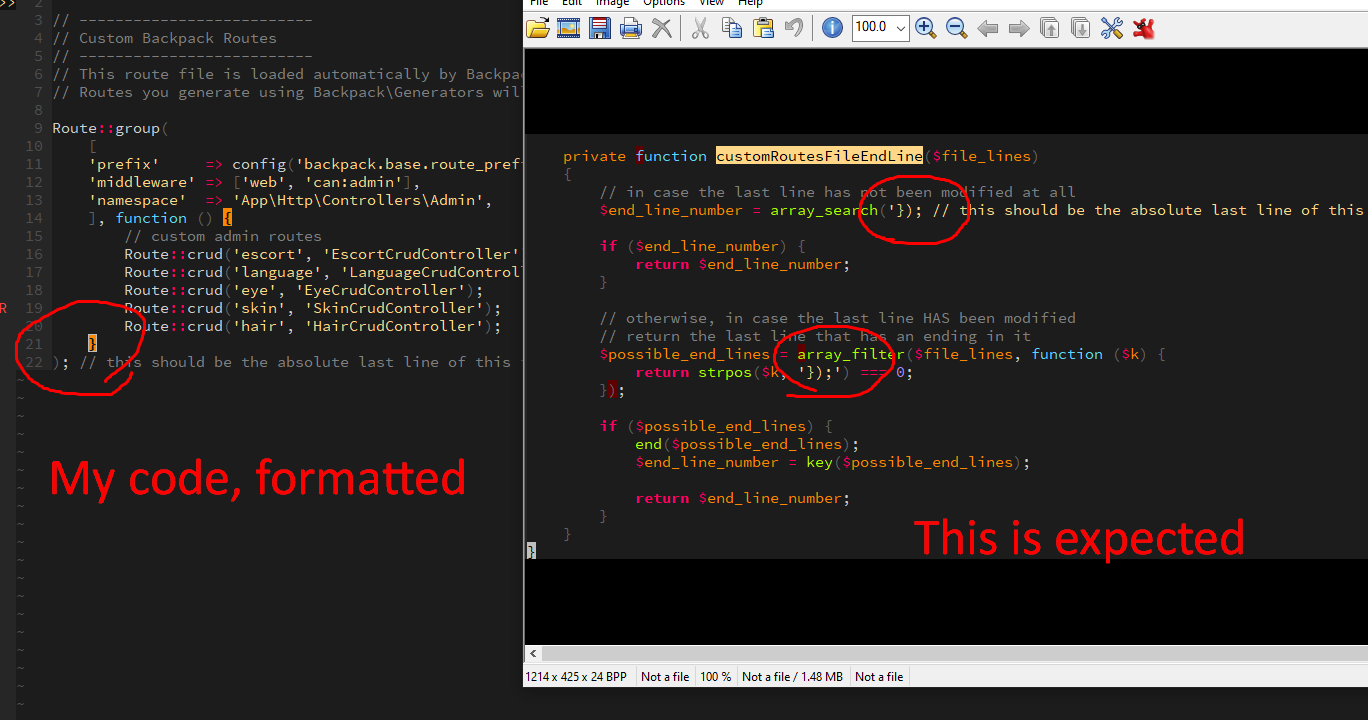Click the red IrfanView bug icon
The height and width of the screenshot is (720, 1368).
[1142, 27]
